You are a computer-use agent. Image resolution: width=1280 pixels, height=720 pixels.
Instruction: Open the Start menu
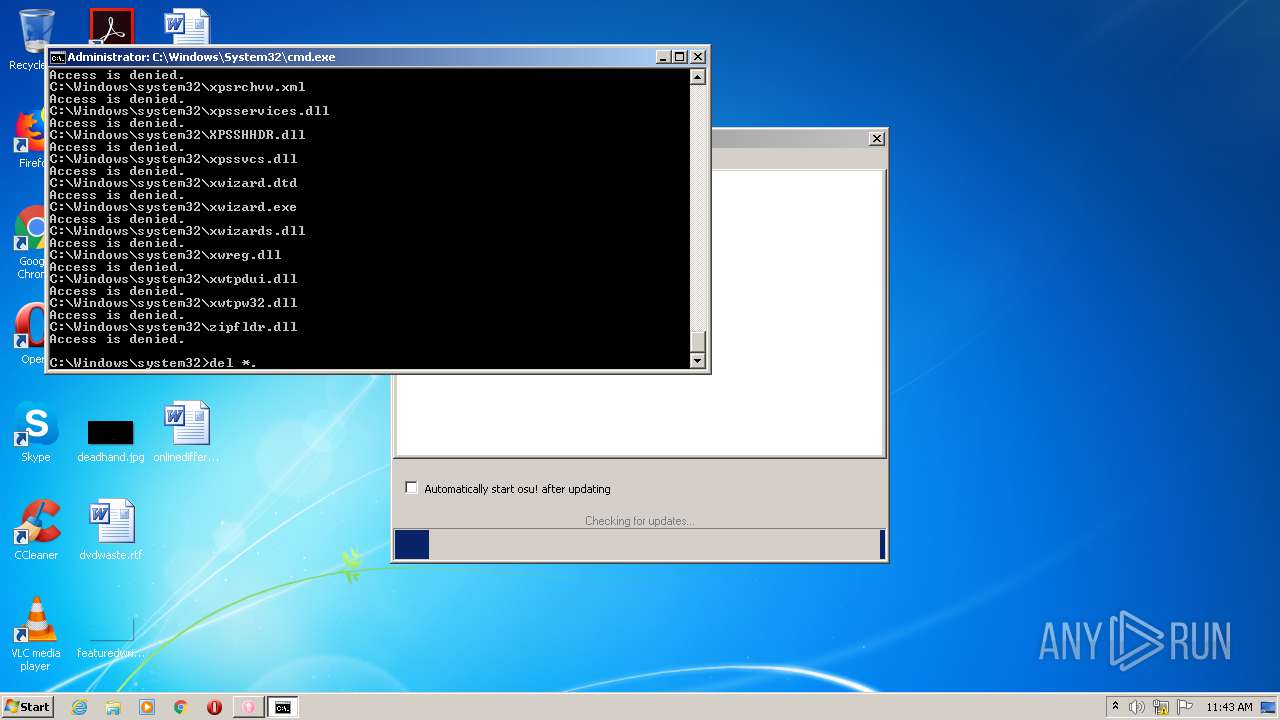click(x=27, y=706)
